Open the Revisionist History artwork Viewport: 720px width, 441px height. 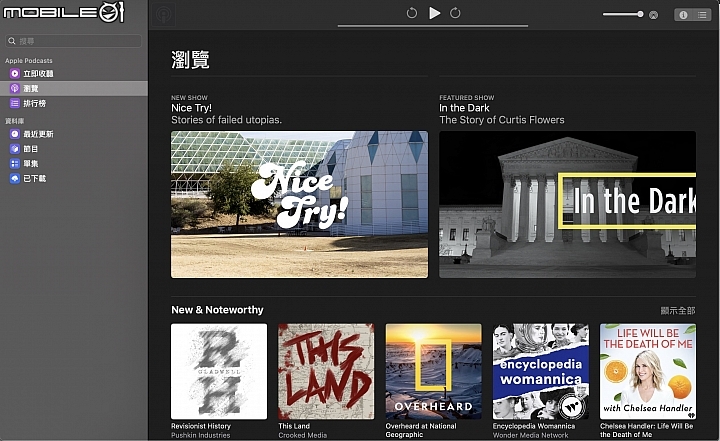click(x=219, y=371)
